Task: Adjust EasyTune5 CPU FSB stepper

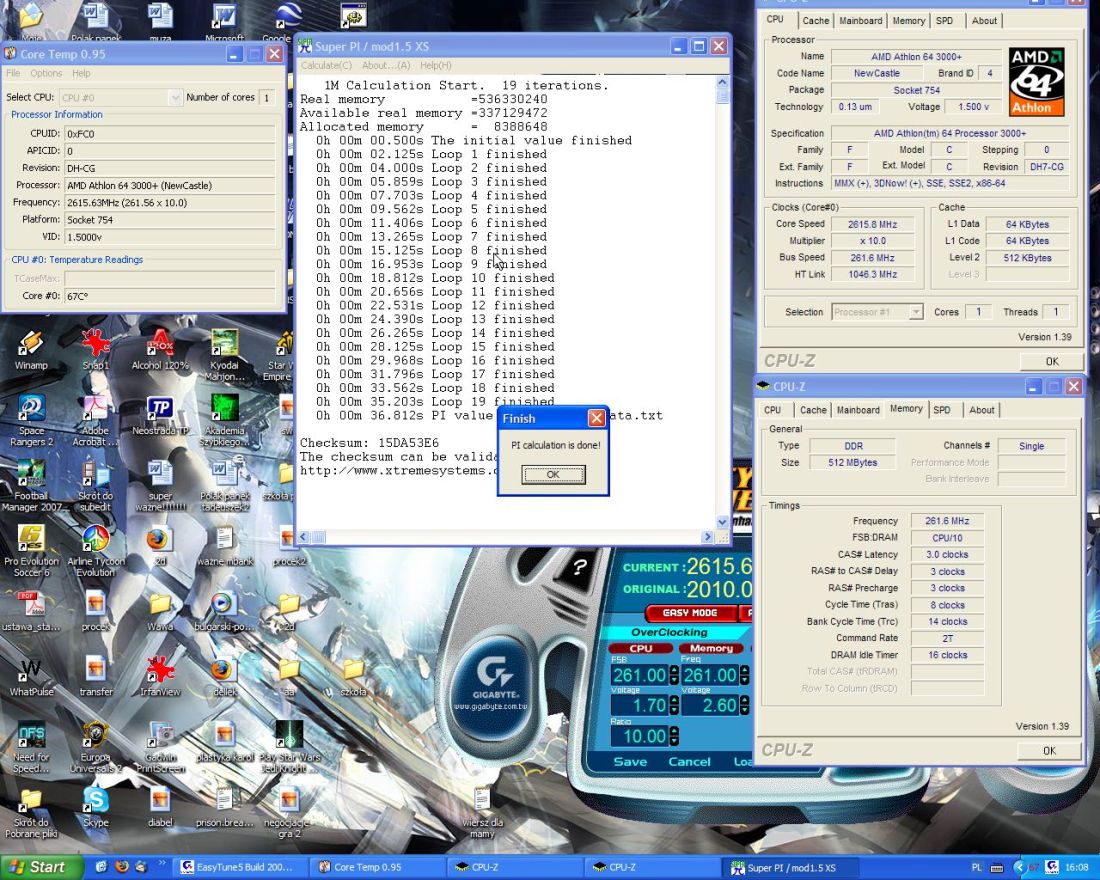Action: point(674,675)
